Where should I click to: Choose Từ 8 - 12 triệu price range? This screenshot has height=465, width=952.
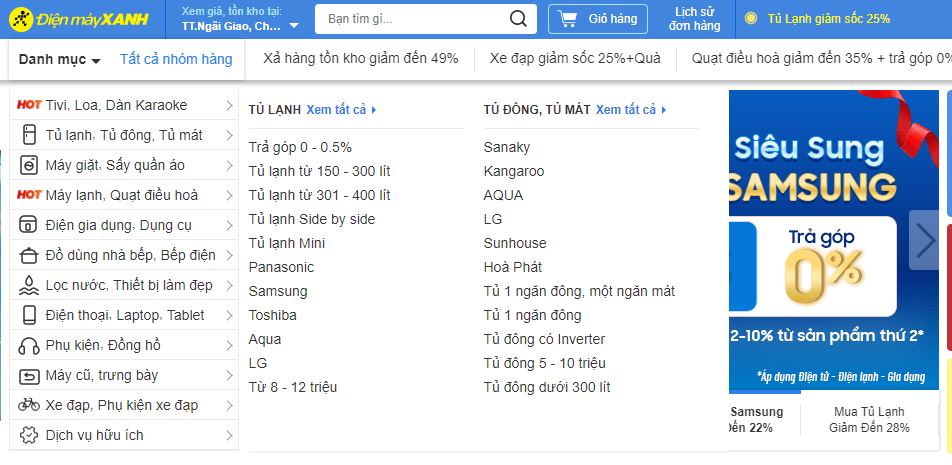click(293, 387)
